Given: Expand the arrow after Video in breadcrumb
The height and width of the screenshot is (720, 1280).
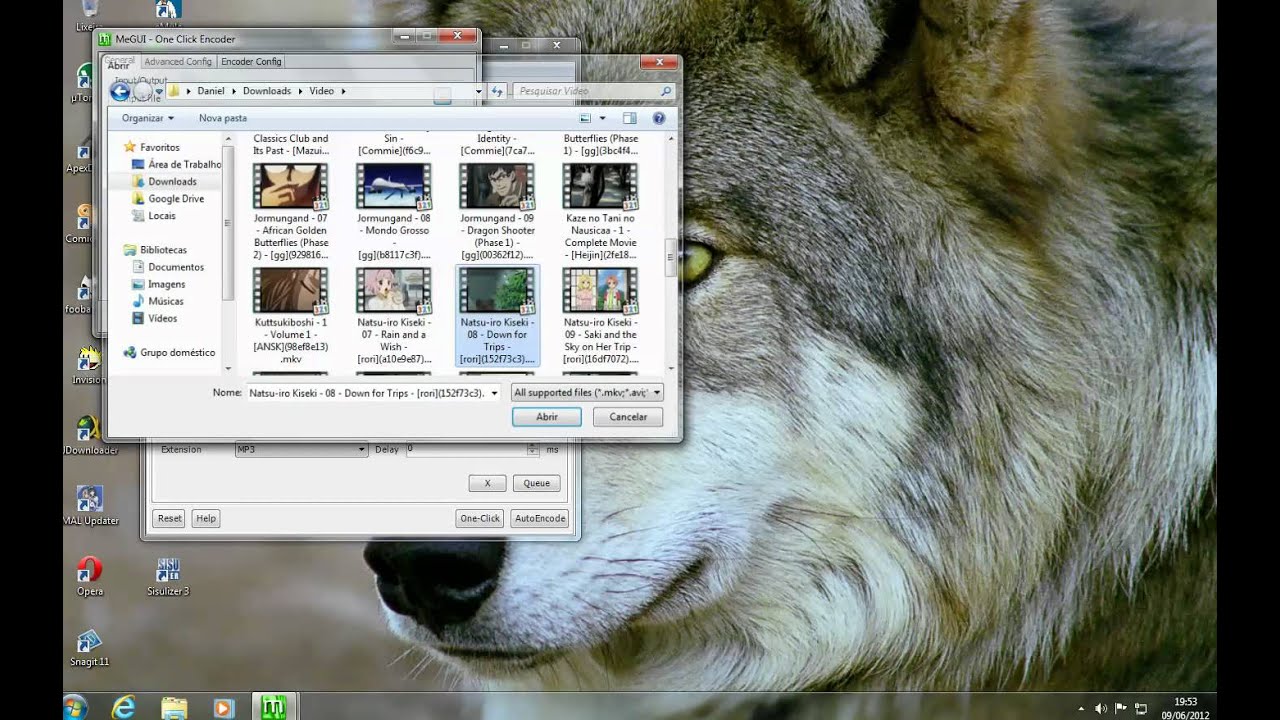Looking at the screenshot, I should click(343, 91).
